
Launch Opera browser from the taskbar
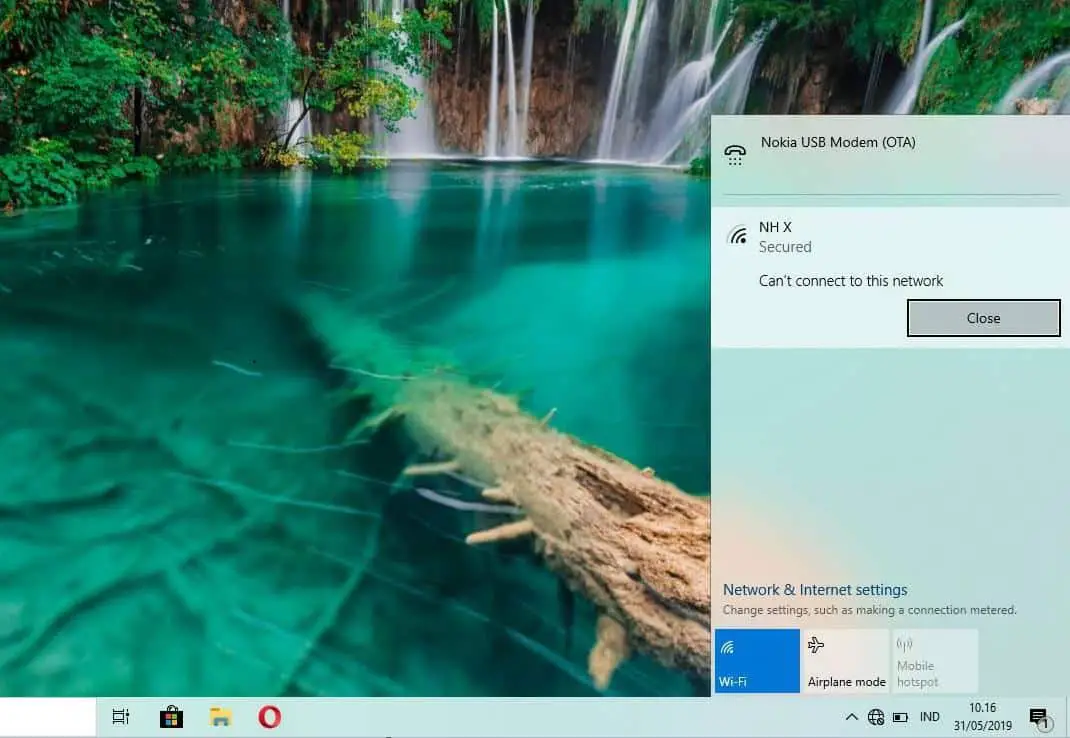click(270, 717)
